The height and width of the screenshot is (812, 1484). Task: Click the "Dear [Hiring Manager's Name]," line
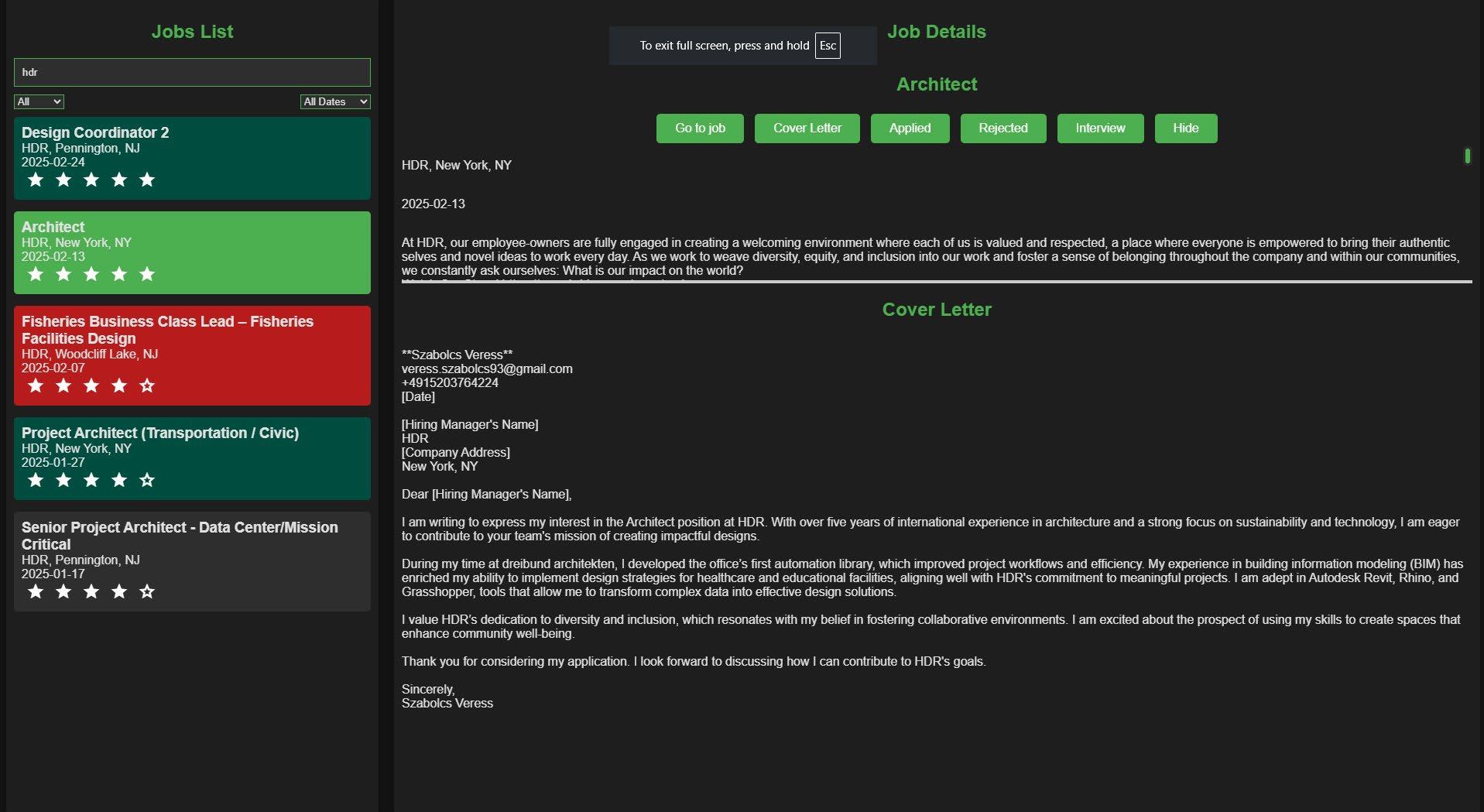[486, 494]
